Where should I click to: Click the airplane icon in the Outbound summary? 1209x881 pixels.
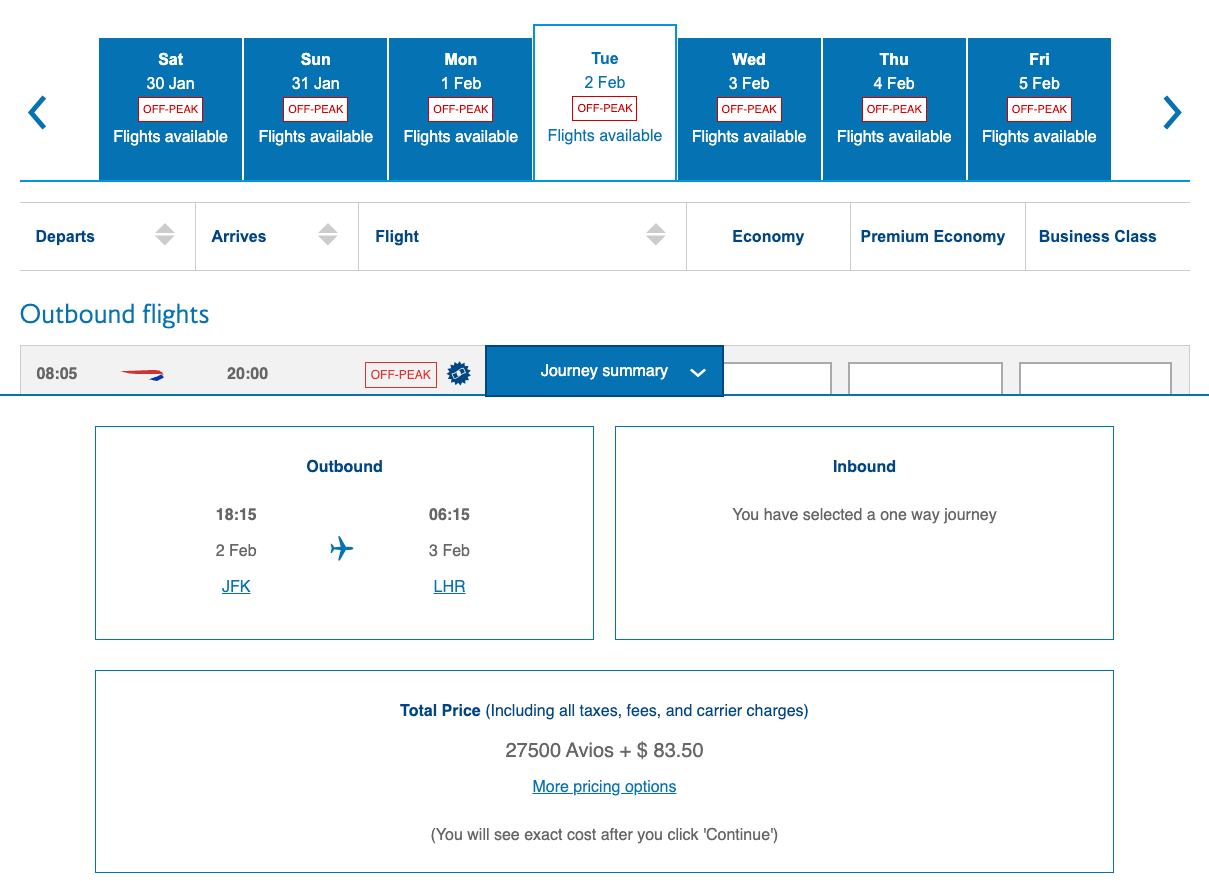click(x=341, y=548)
